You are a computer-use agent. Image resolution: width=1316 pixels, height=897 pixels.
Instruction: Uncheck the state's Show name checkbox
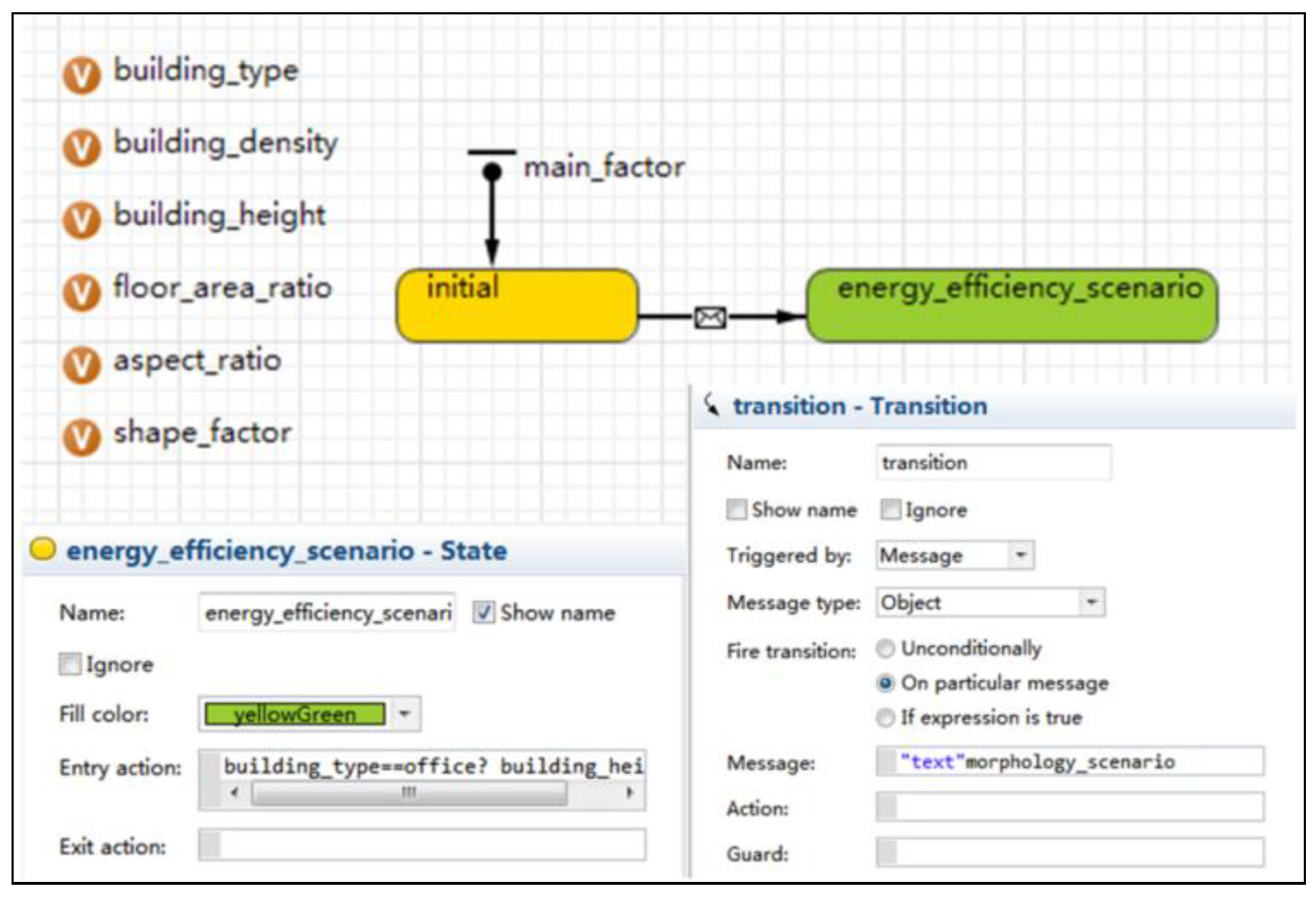[484, 612]
